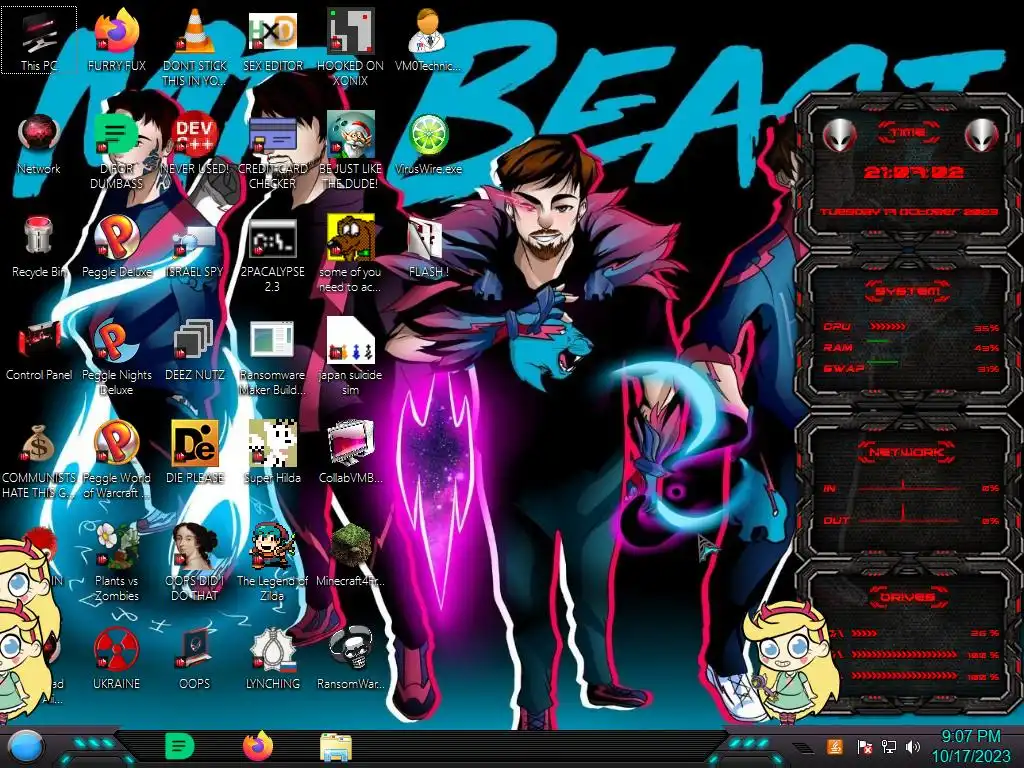Open the Ransomware Maker Build shortcut
Image resolution: width=1024 pixels, height=768 pixels.
coord(272,358)
